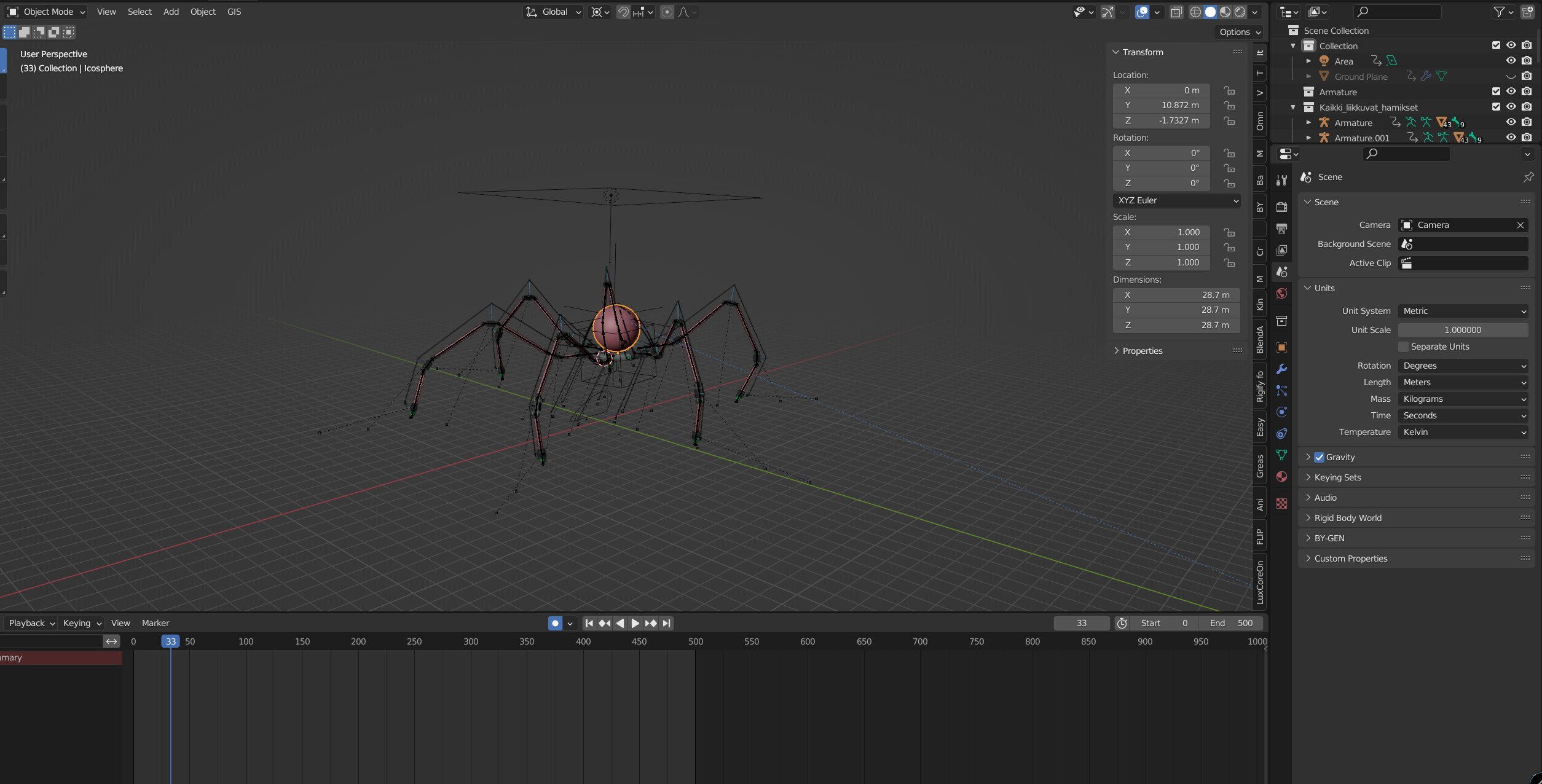Open the View menu in viewport header

[x=106, y=12]
